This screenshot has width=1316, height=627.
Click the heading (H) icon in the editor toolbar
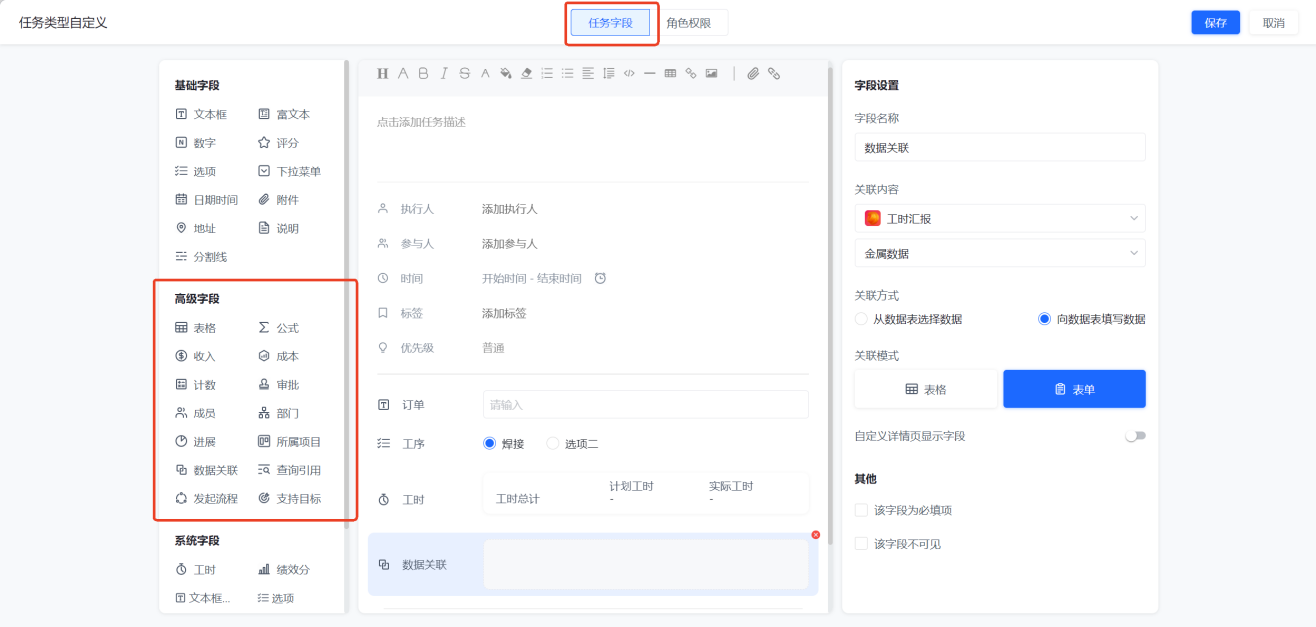tap(382, 73)
